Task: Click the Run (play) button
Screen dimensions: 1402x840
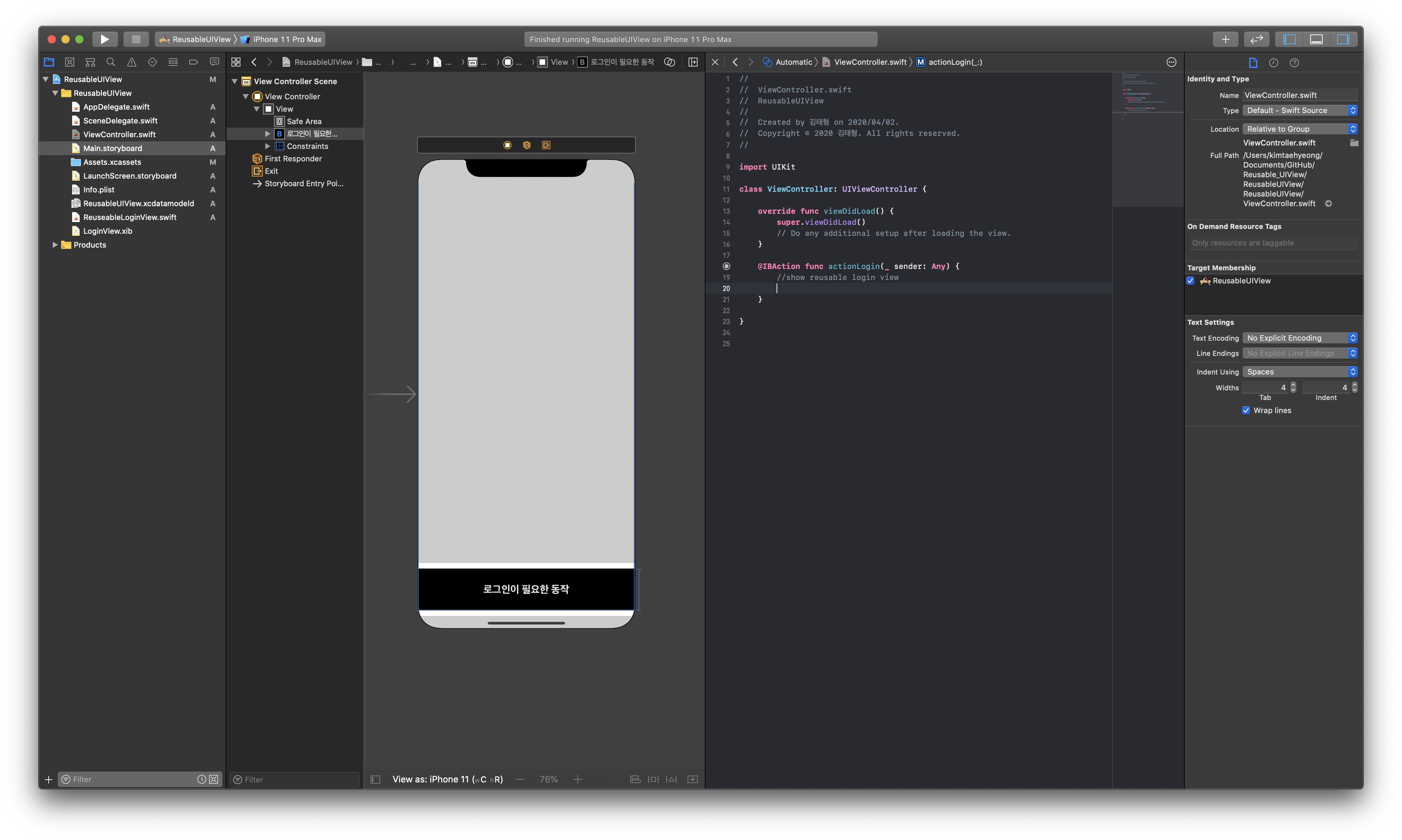Action: (x=105, y=39)
